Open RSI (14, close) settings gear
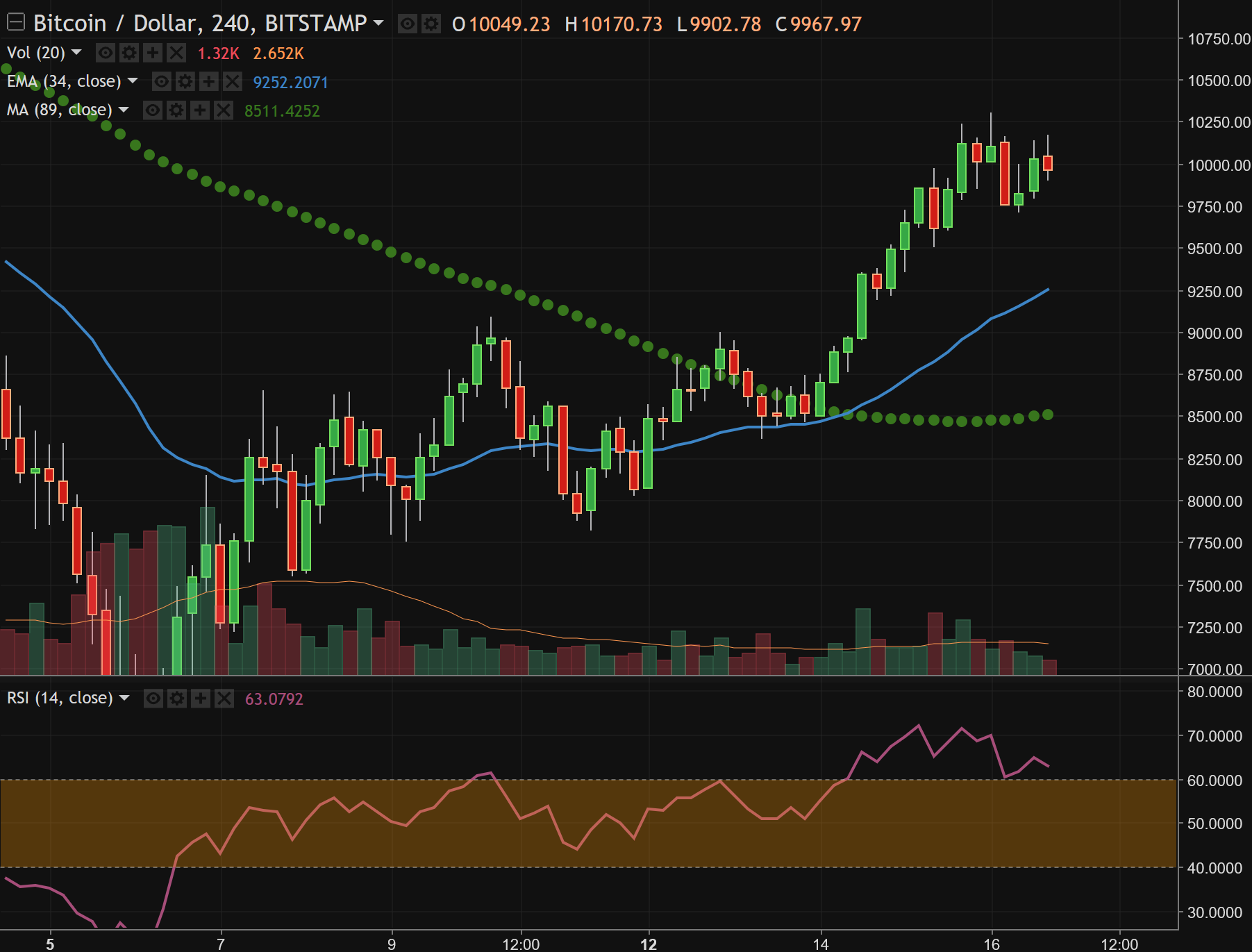This screenshot has height=952, width=1252. 177,699
